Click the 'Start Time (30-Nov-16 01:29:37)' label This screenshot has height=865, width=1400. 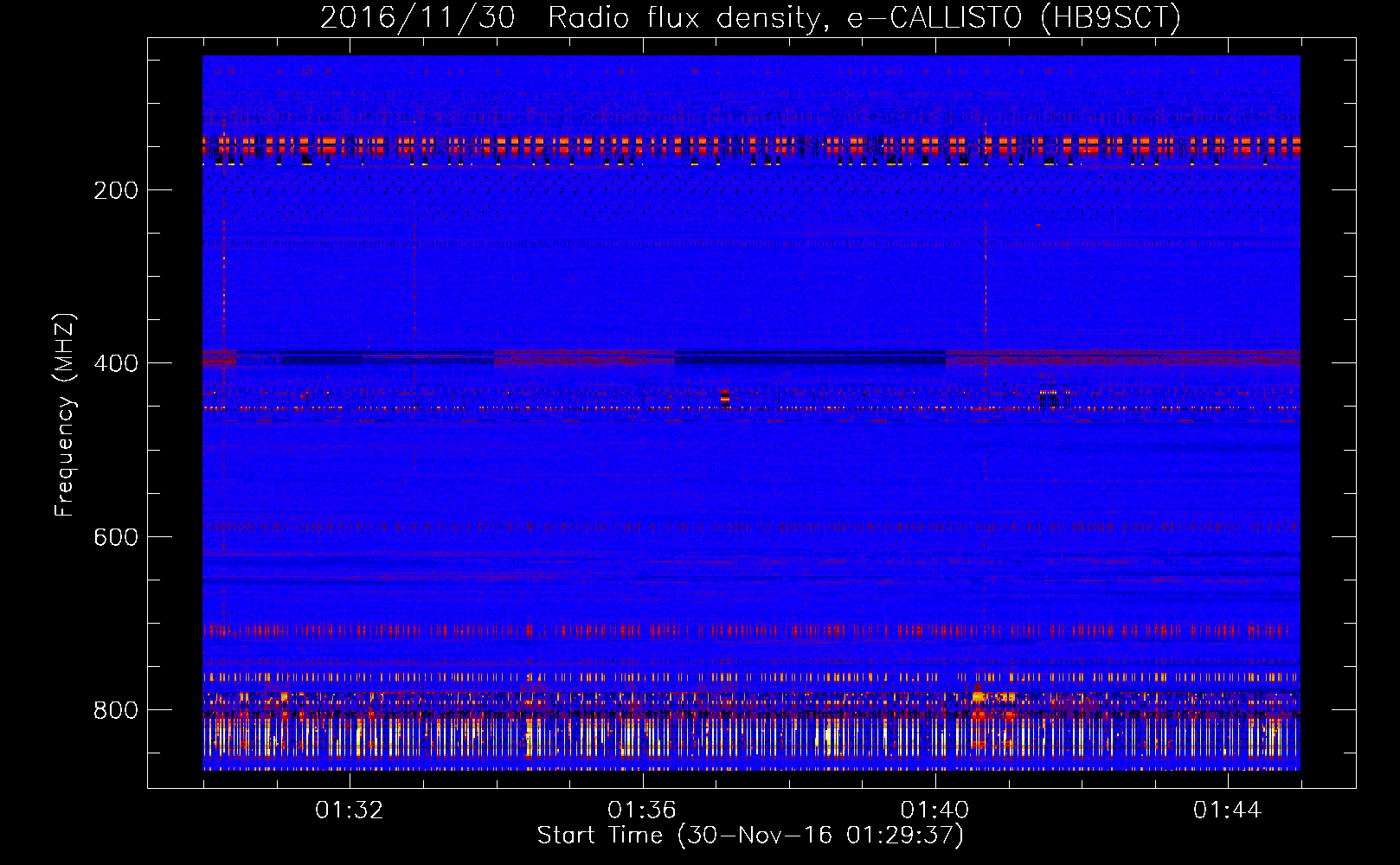[x=750, y=836]
